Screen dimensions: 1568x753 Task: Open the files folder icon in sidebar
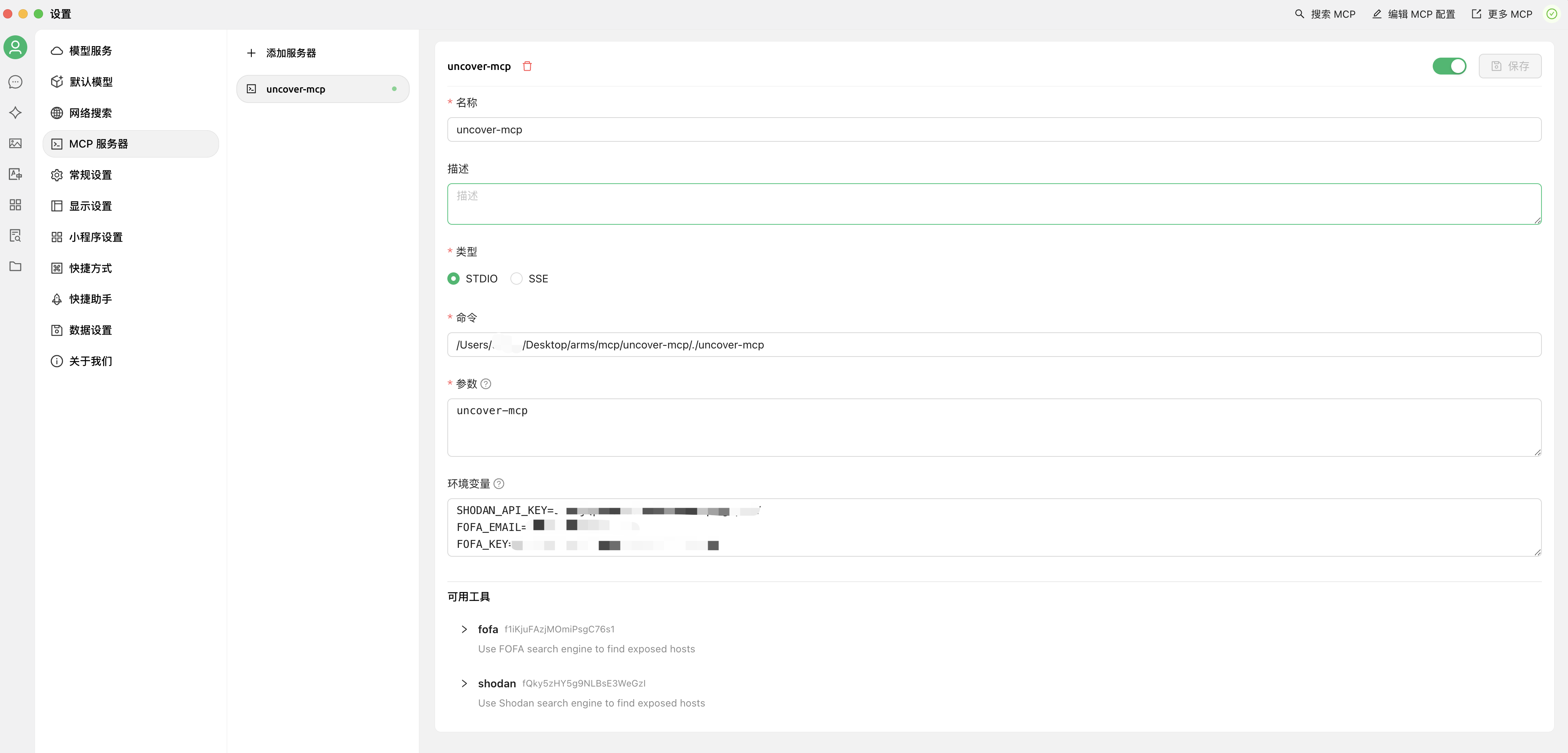(16, 267)
